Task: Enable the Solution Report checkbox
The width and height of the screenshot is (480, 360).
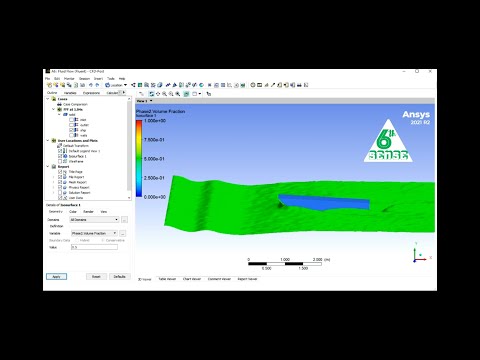Action: (60, 193)
